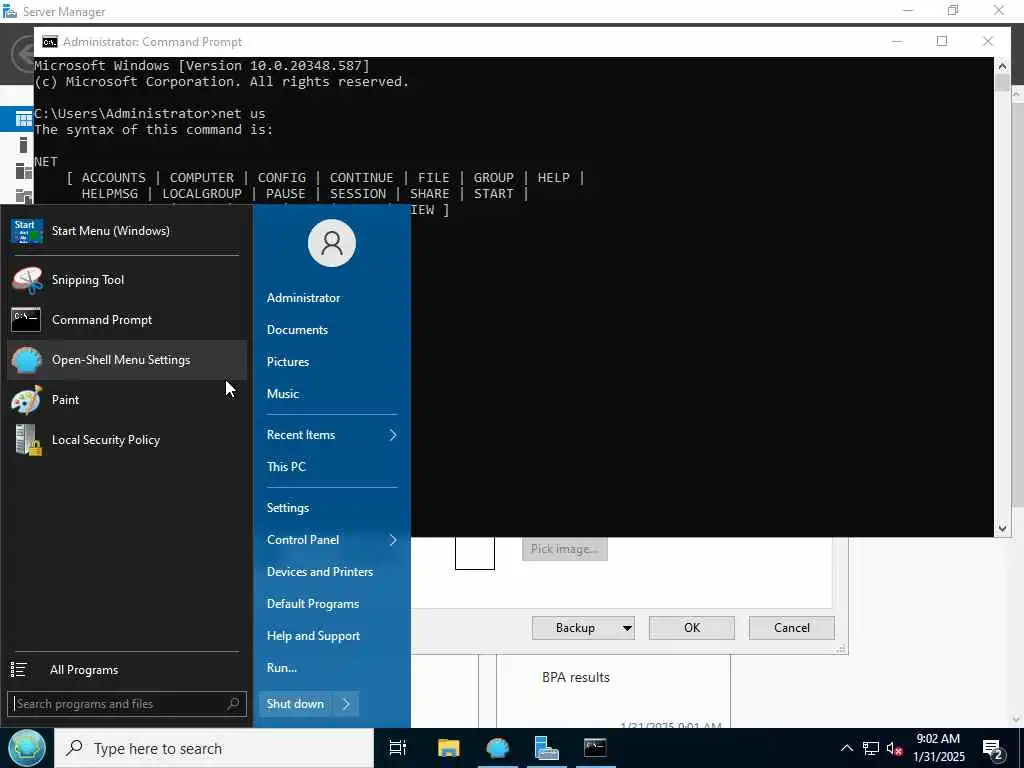The height and width of the screenshot is (768, 1024).
Task: Click Server Manager all servers sidebar icon
Action: (24, 171)
